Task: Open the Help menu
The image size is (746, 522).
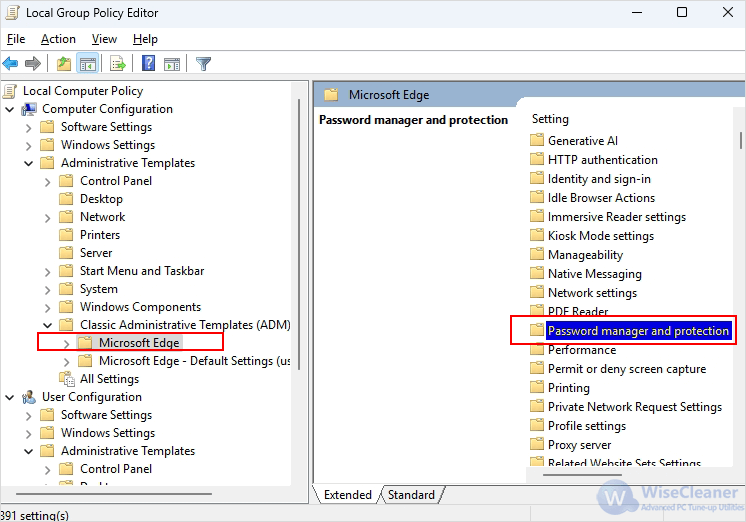Action: [145, 39]
